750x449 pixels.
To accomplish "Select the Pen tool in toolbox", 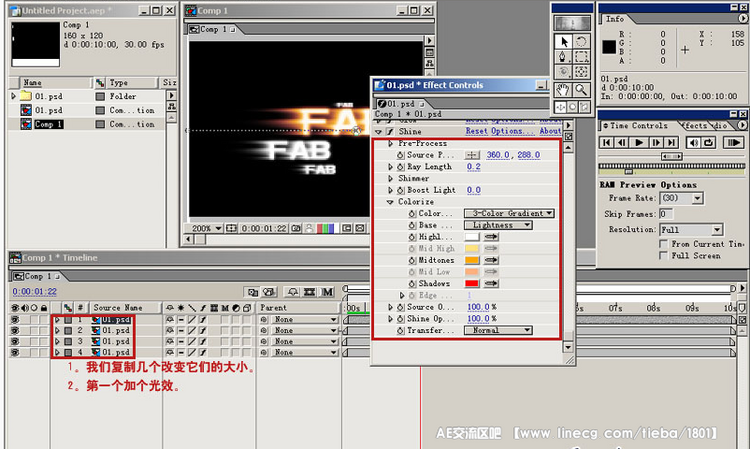I will [x=563, y=57].
